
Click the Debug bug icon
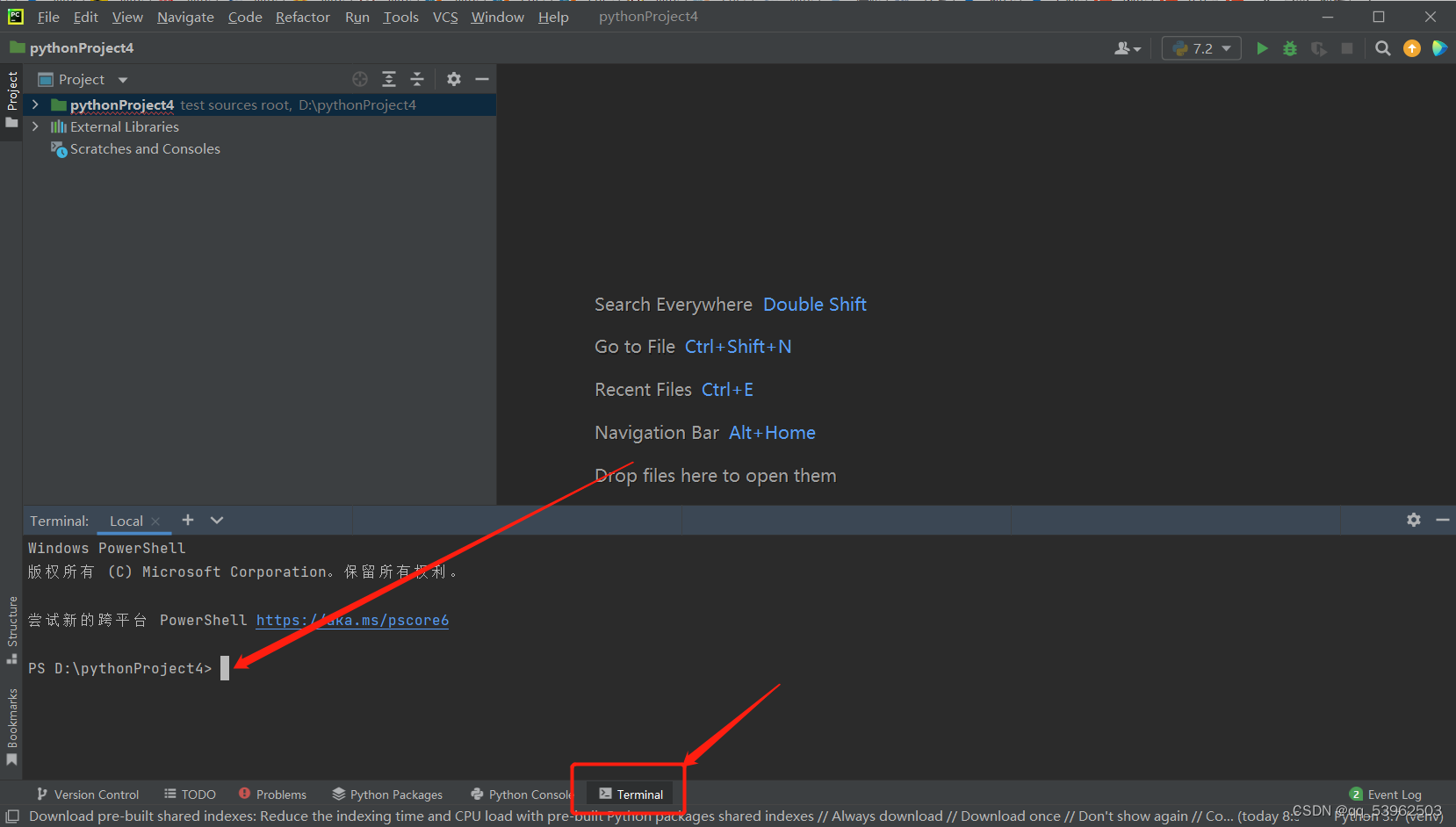pos(1290,48)
